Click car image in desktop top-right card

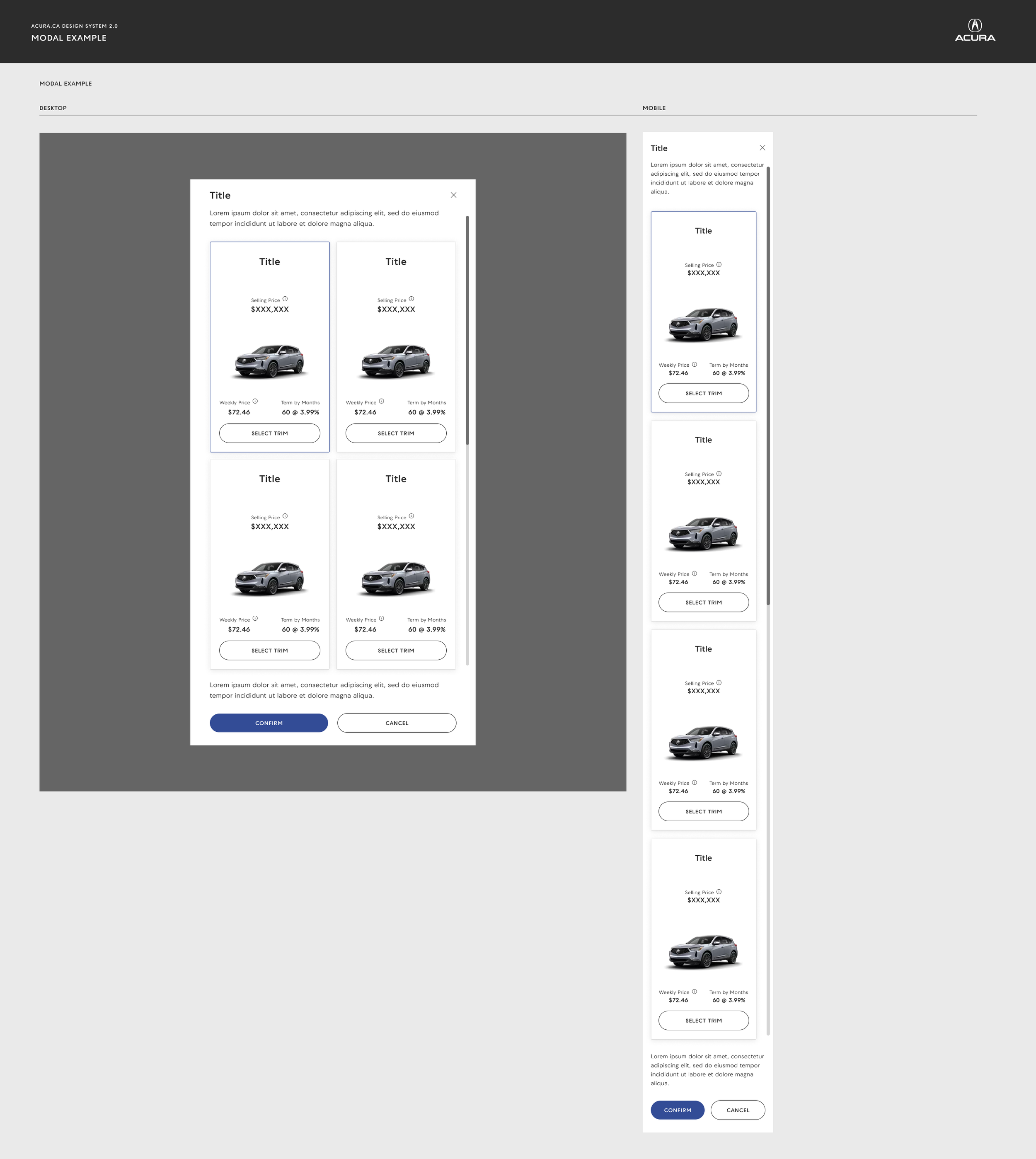[396, 361]
